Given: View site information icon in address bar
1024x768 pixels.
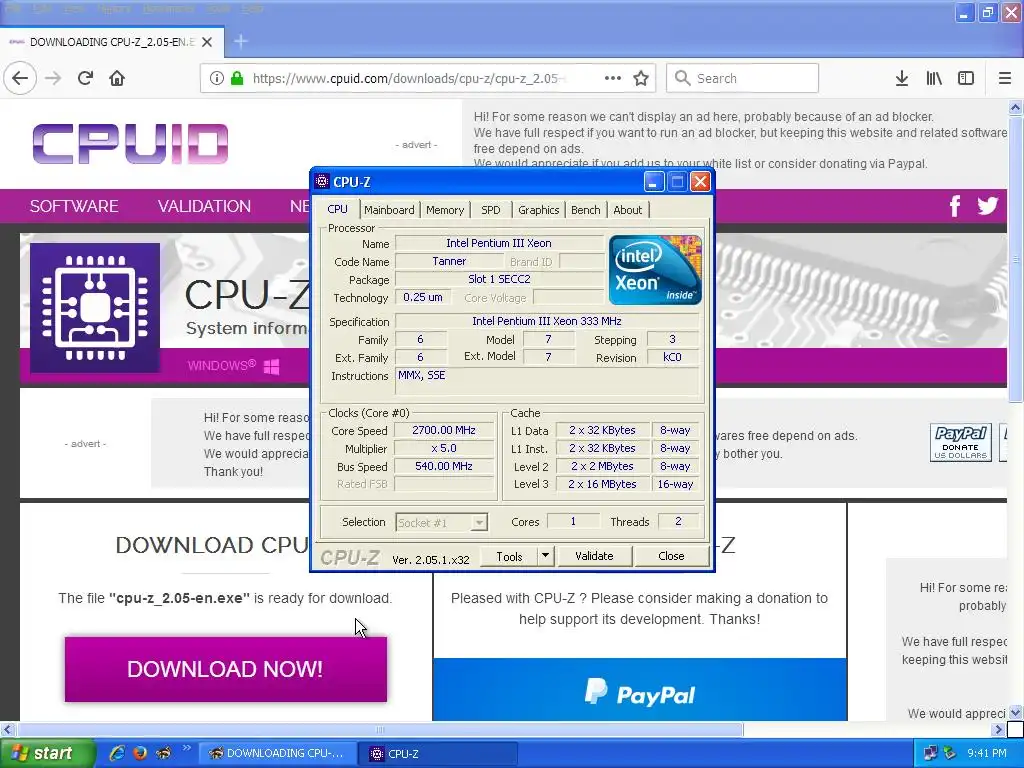Looking at the screenshot, I should point(217,78).
